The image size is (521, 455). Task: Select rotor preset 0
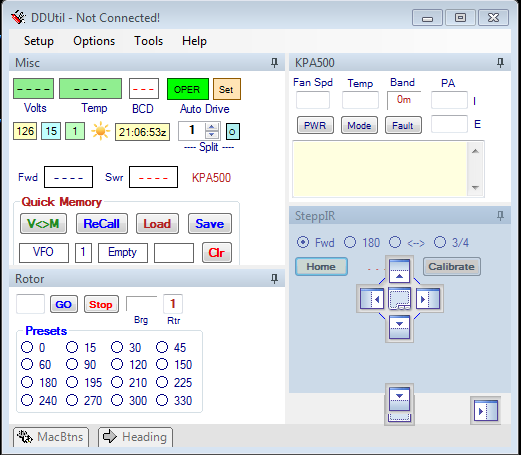pos(27,347)
